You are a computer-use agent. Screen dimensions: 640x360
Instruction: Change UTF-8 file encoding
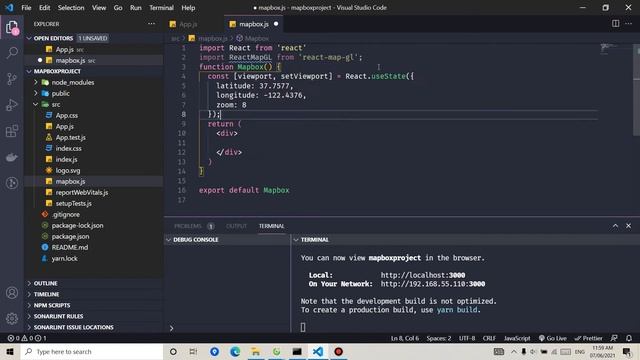tap(467, 338)
